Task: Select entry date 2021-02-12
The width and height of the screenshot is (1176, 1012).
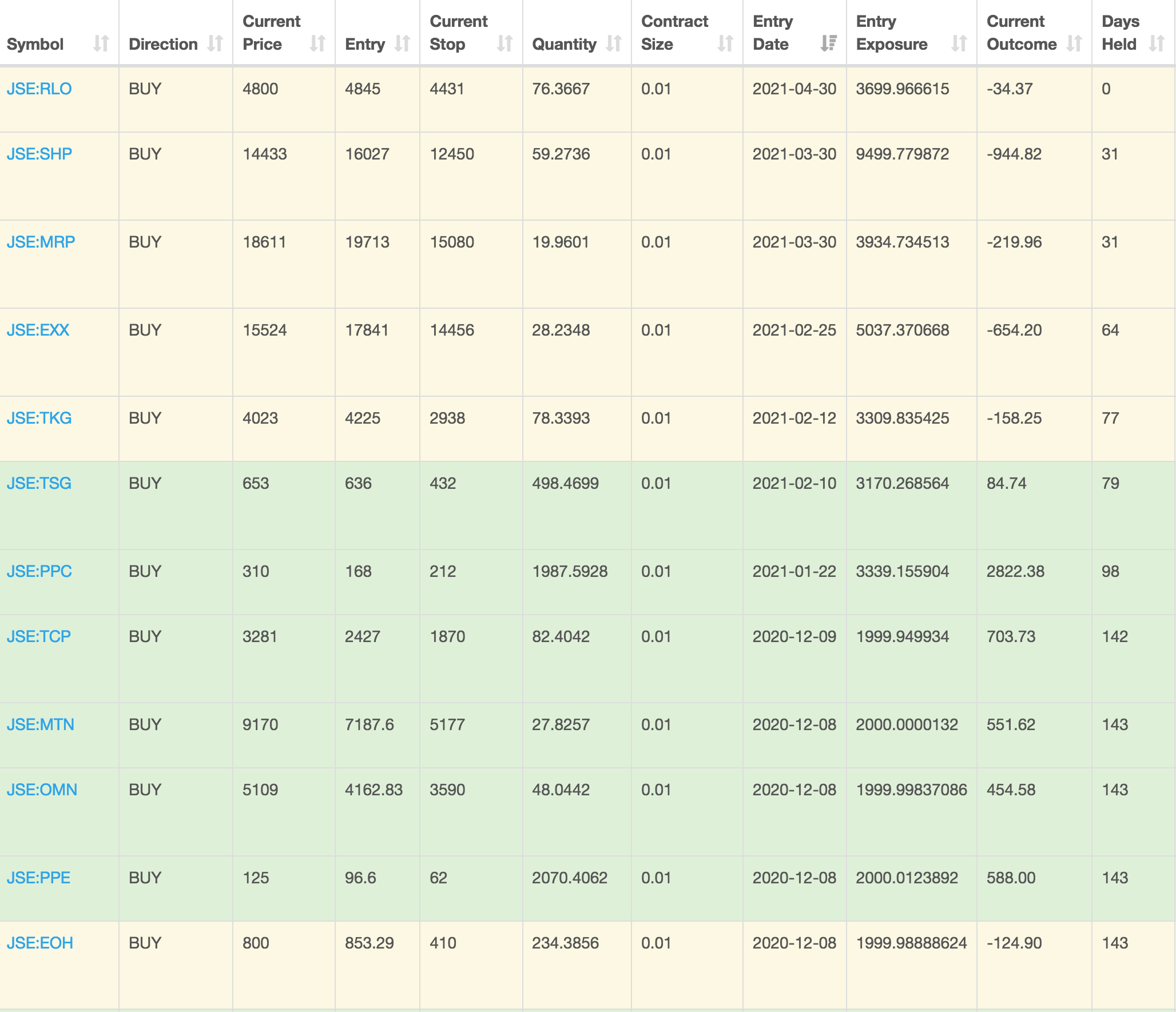Action: pyautogui.click(x=794, y=418)
